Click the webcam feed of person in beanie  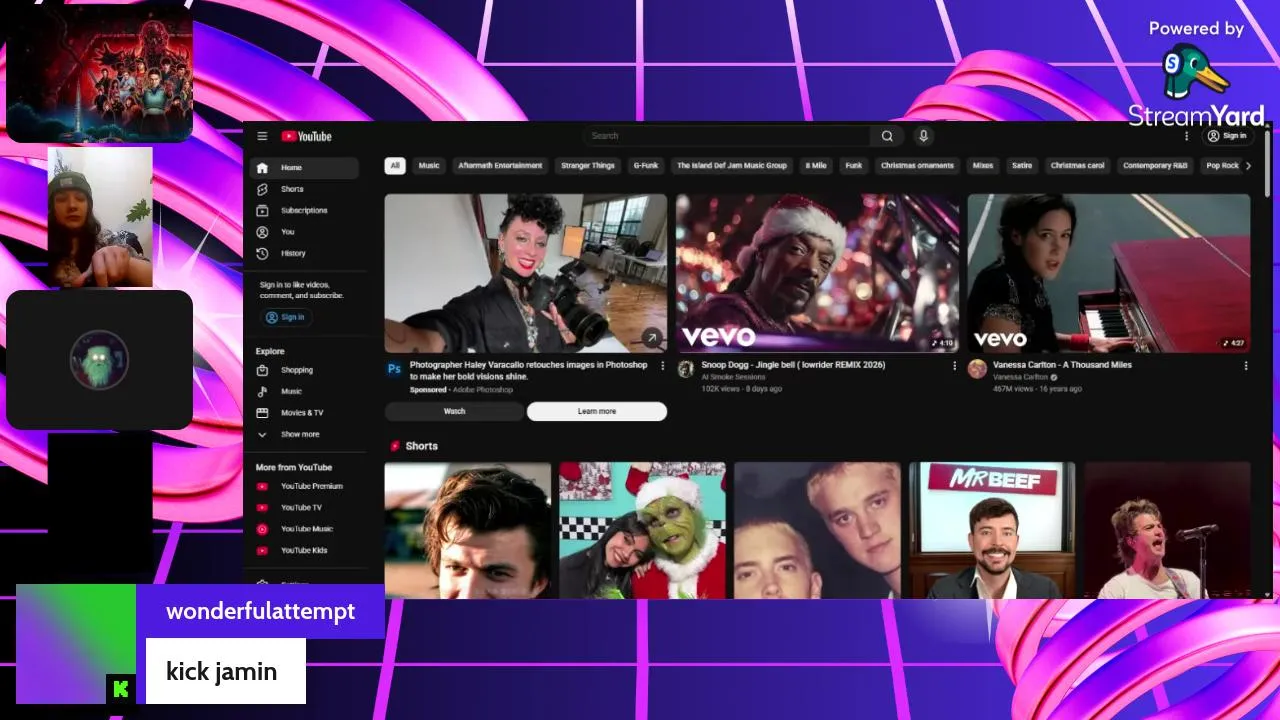pos(100,217)
